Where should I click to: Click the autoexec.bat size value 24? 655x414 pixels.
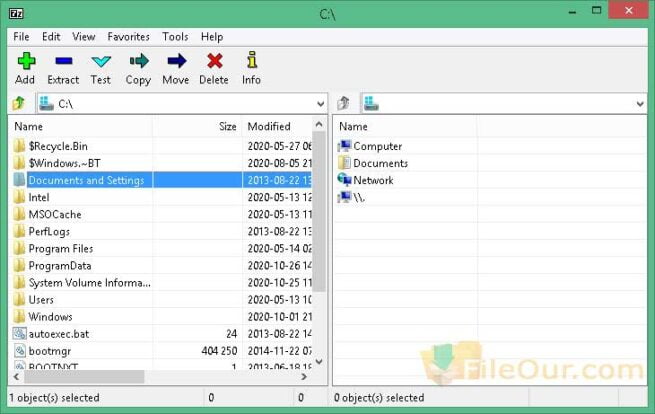point(231,334)
